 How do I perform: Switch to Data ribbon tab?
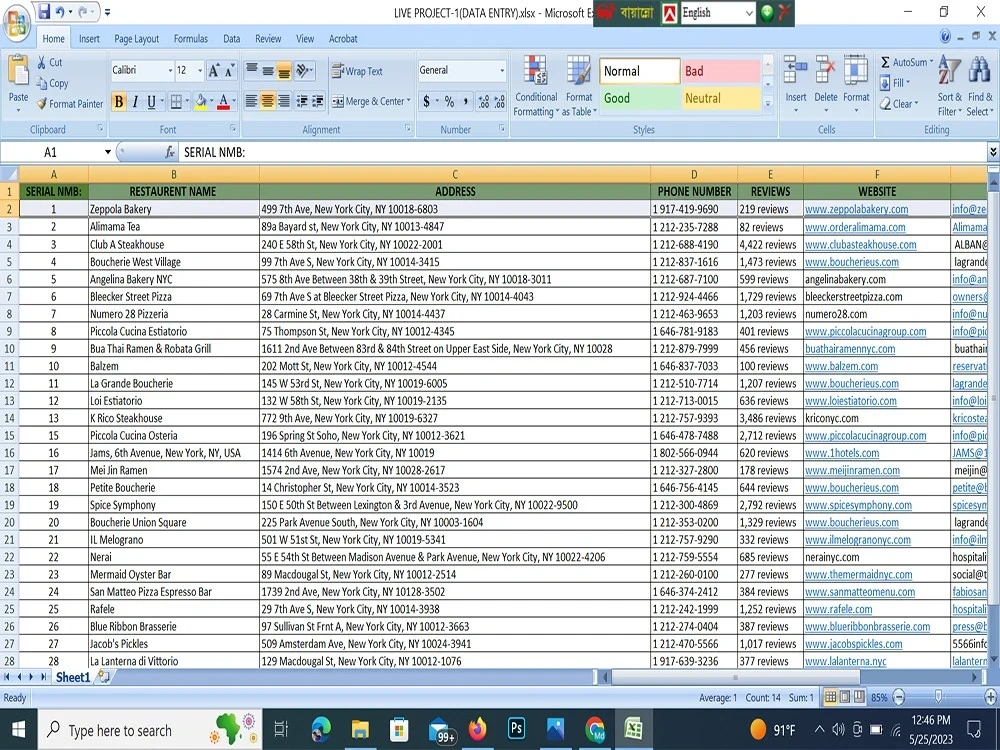pyautogui.click(x=232, y=39)
